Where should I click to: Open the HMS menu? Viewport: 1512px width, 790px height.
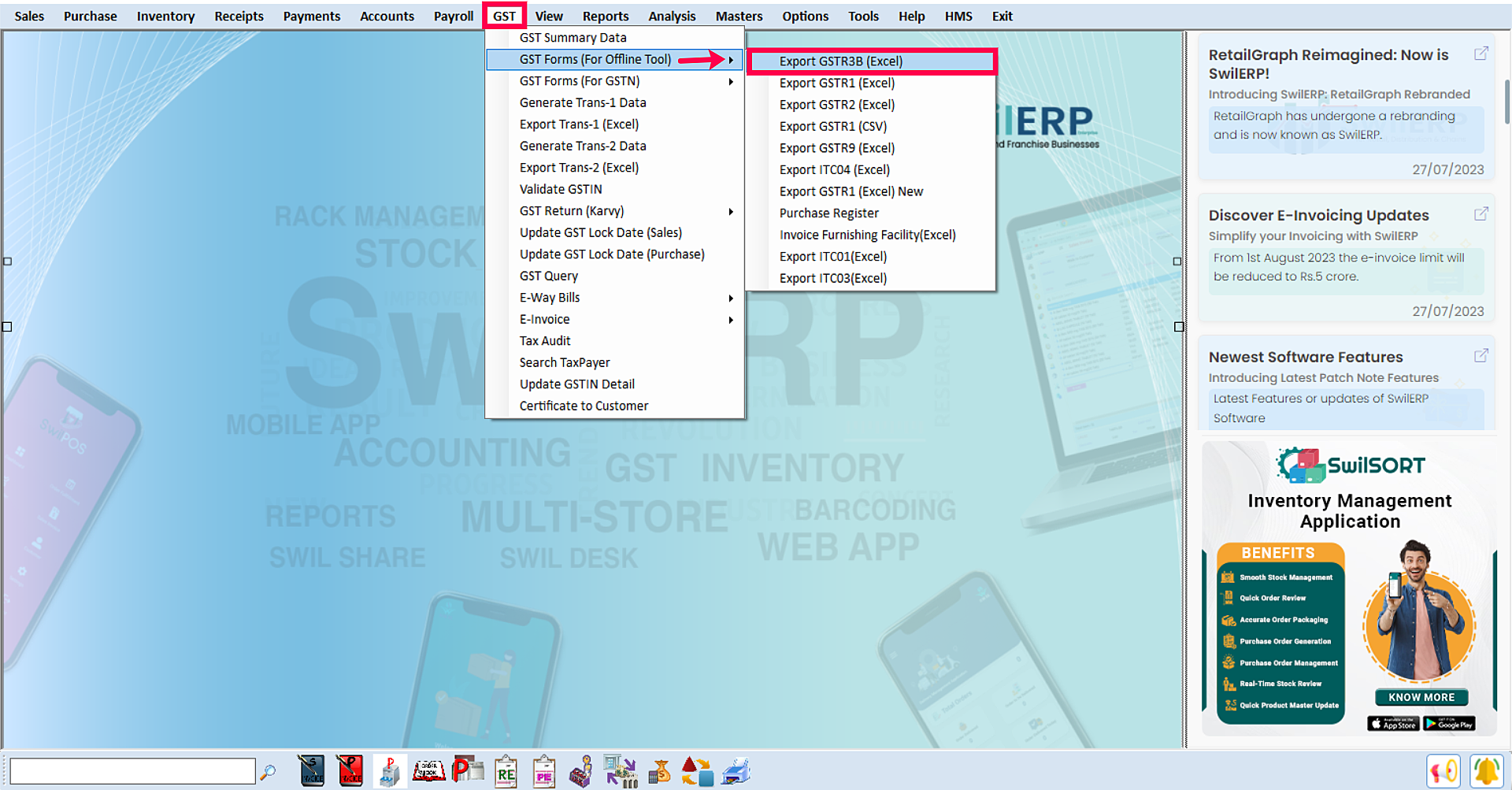tap(958, 16)
